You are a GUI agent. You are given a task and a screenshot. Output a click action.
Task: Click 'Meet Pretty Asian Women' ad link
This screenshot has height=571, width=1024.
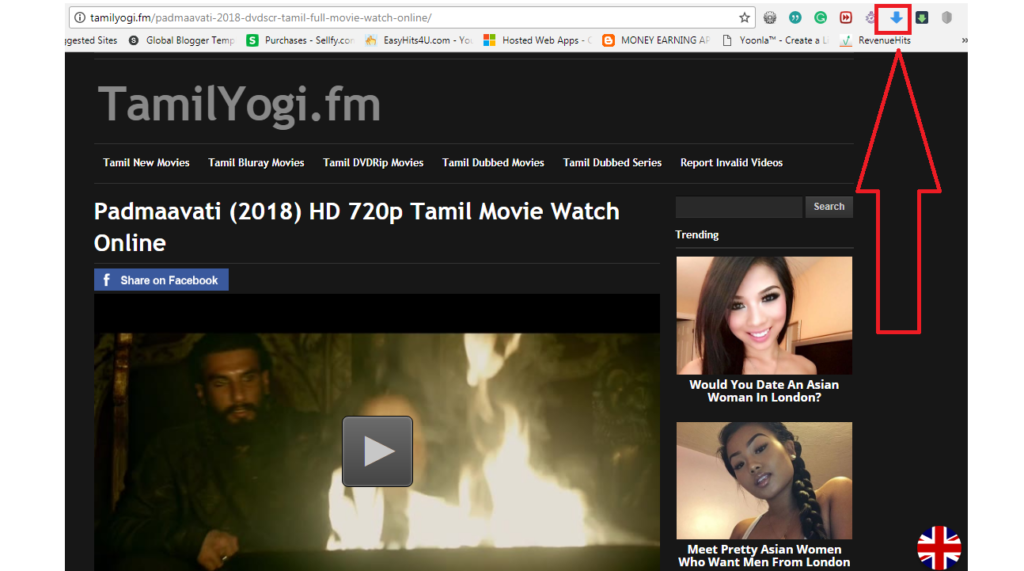(764, 556)
